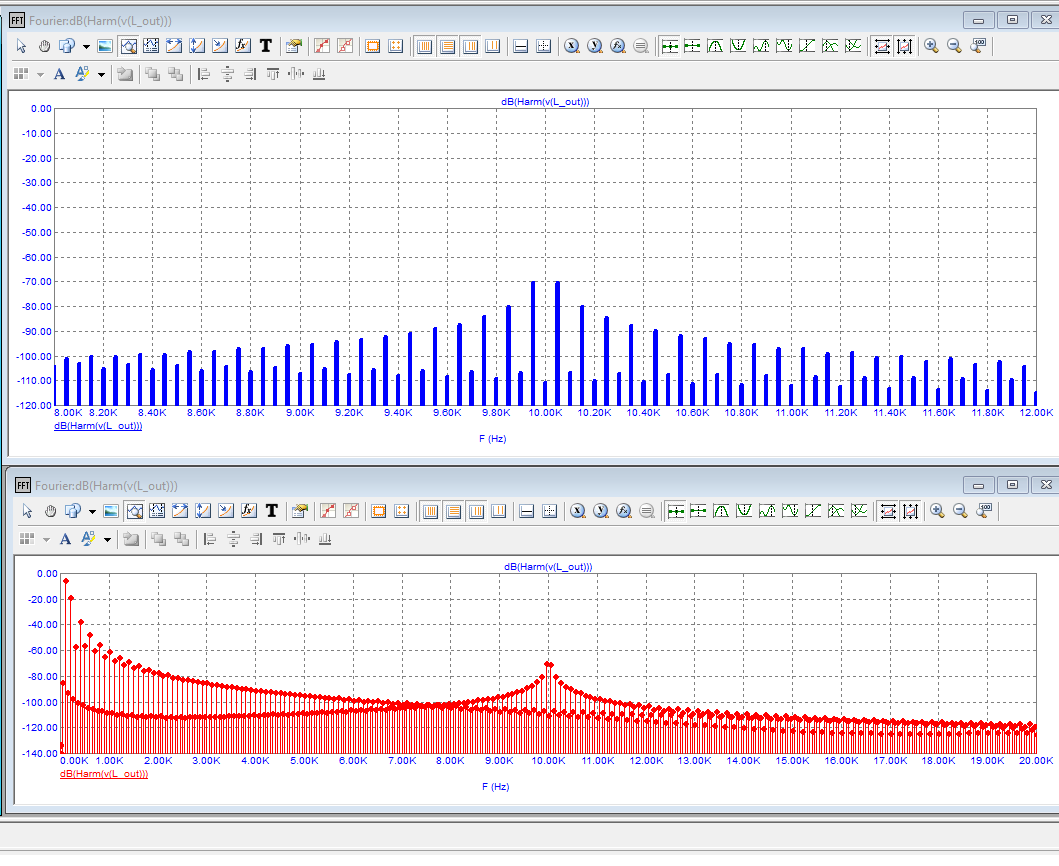The width and height of the screenshot is (1059, 866).
Task: Enable cursor mode icon in top window
Action: 151,46
